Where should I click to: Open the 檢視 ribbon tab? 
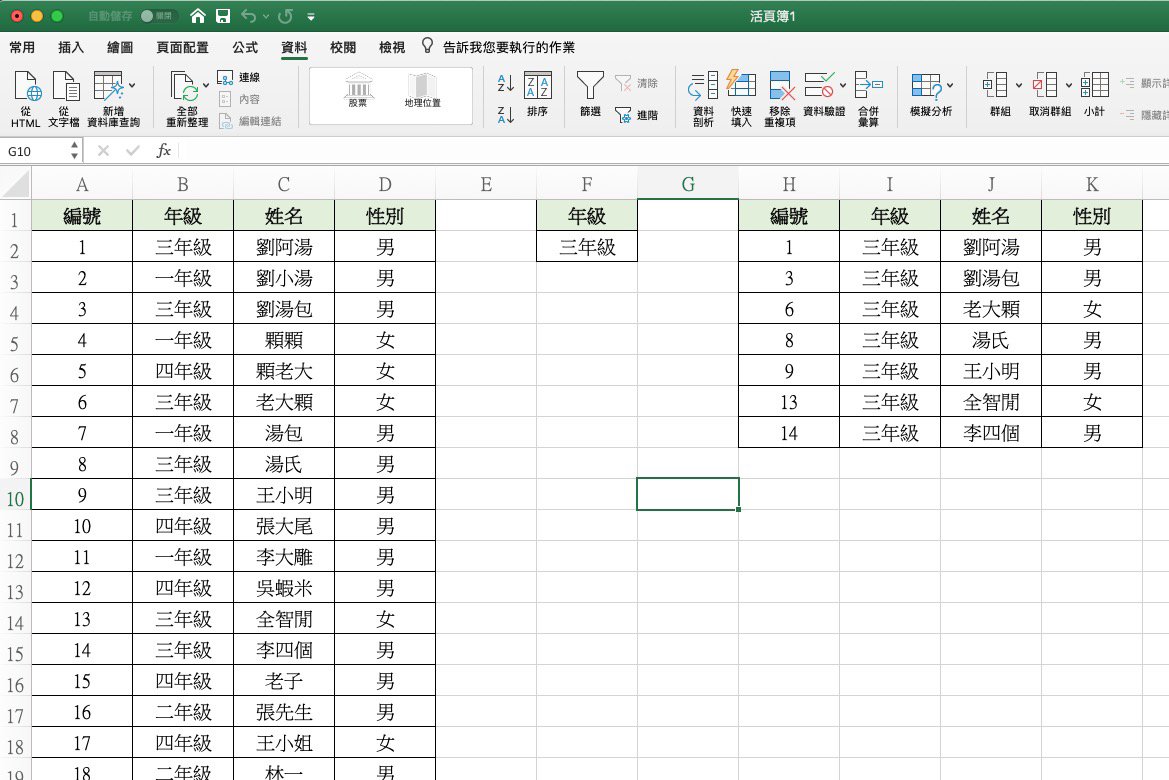392,46
